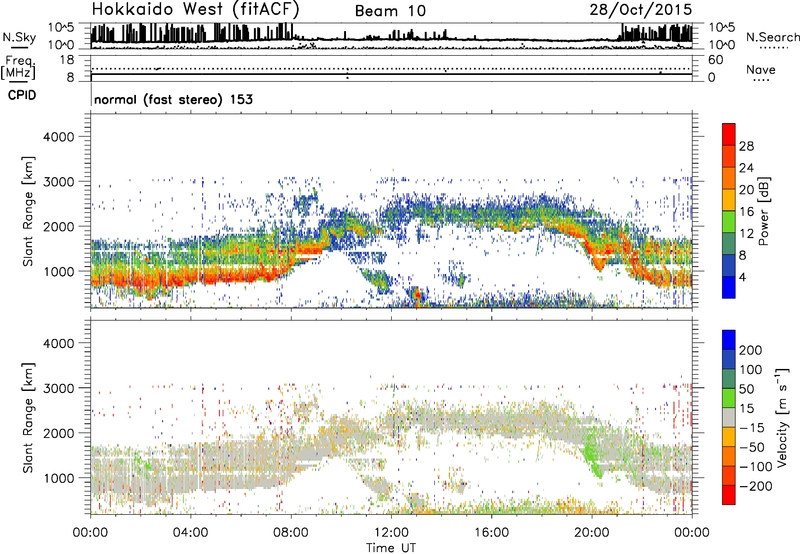Click the "16:00" time tick label
The image size is (800, 554).
491,533
